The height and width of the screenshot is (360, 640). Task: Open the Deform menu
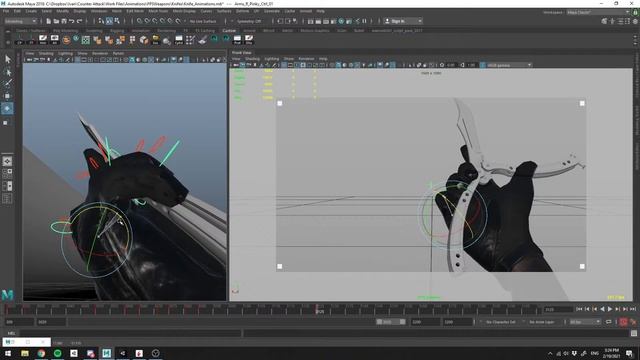(242, 11)
